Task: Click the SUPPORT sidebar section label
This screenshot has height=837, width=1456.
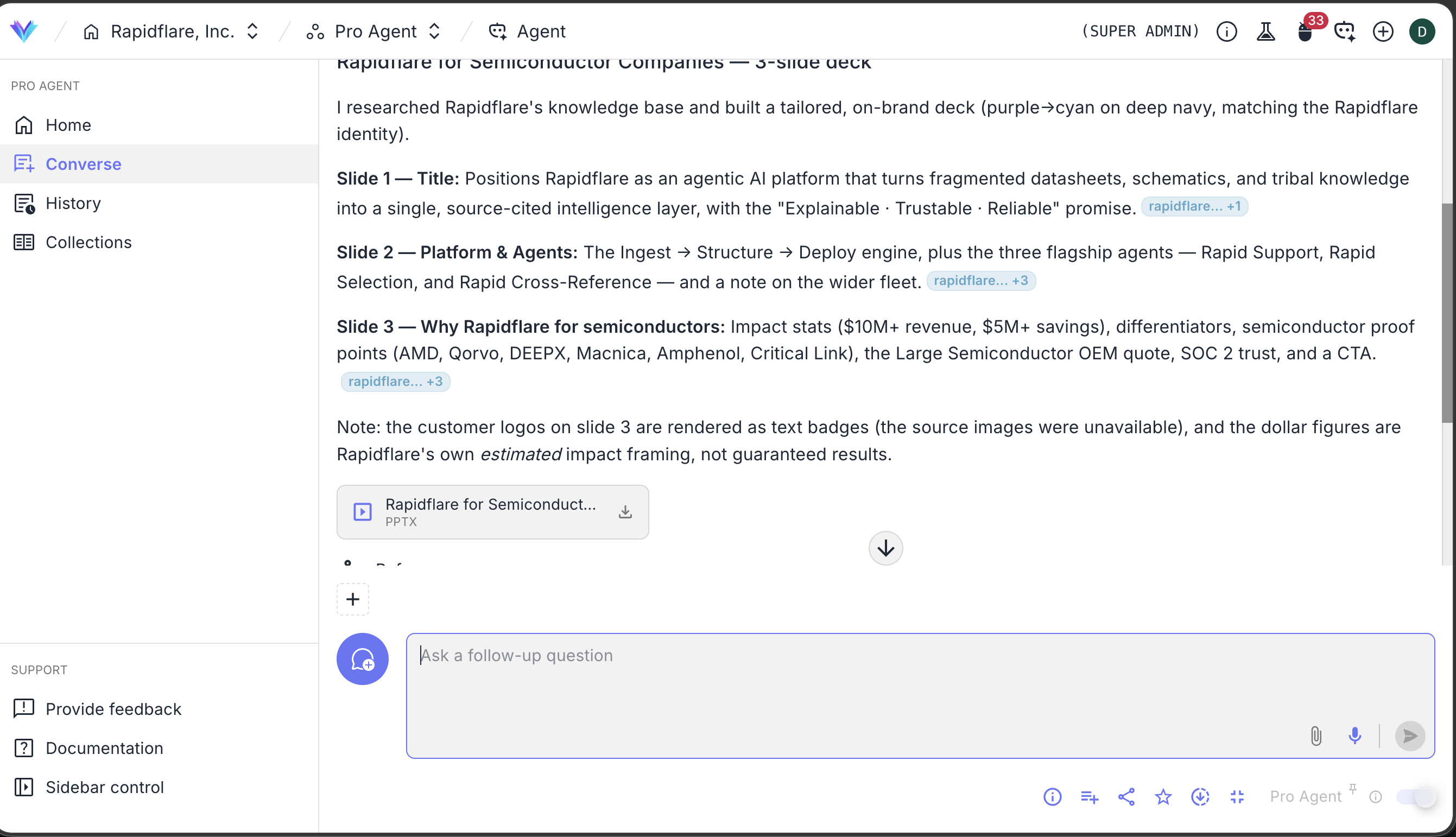Action: (39, 670)
